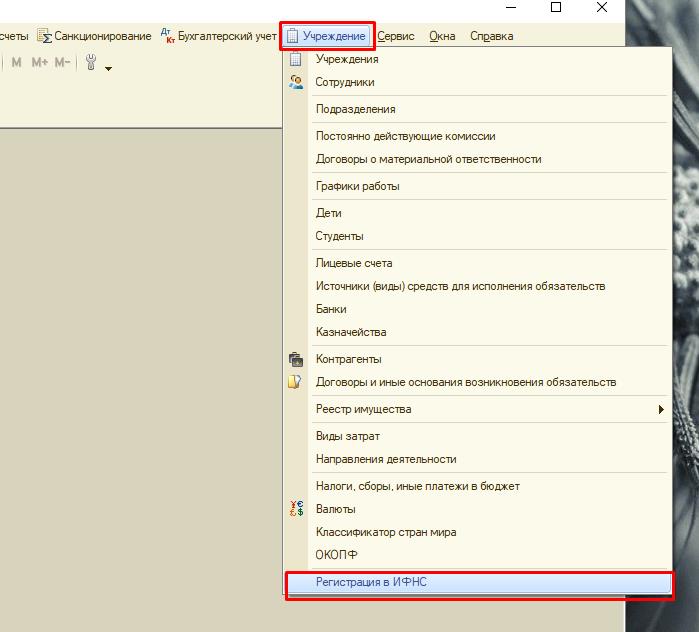Open the Сервис menu
Screen dimensions: 699x632
tap(398, 36)
